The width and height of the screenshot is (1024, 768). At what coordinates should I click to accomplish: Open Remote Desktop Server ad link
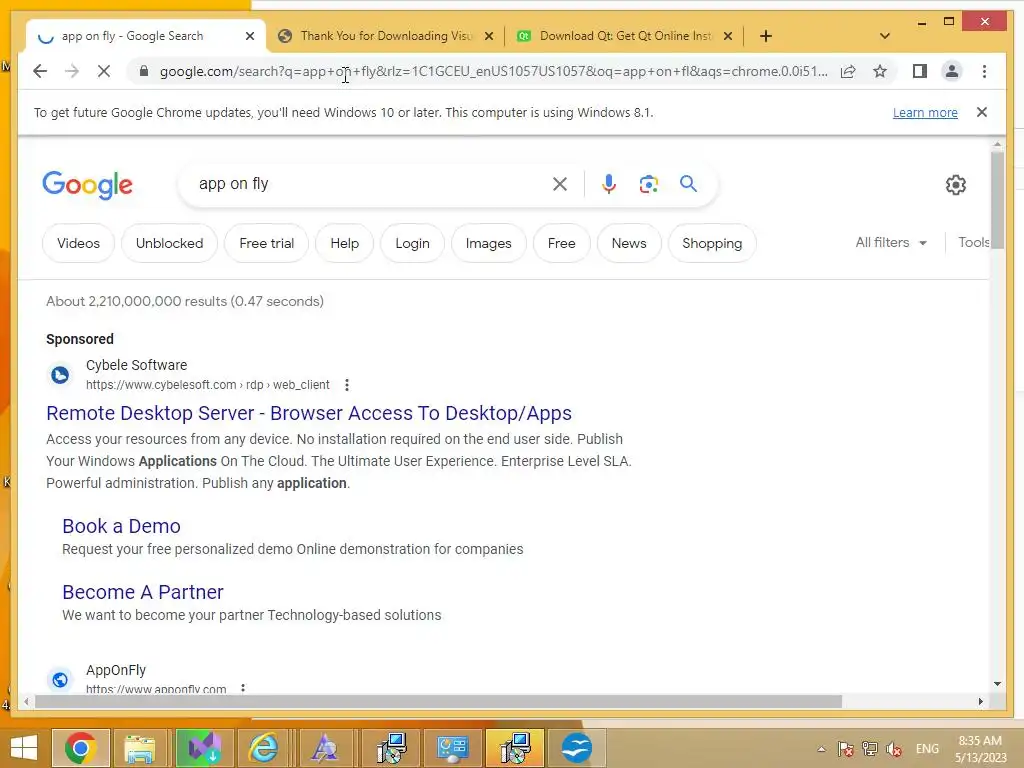pos(309,413)
